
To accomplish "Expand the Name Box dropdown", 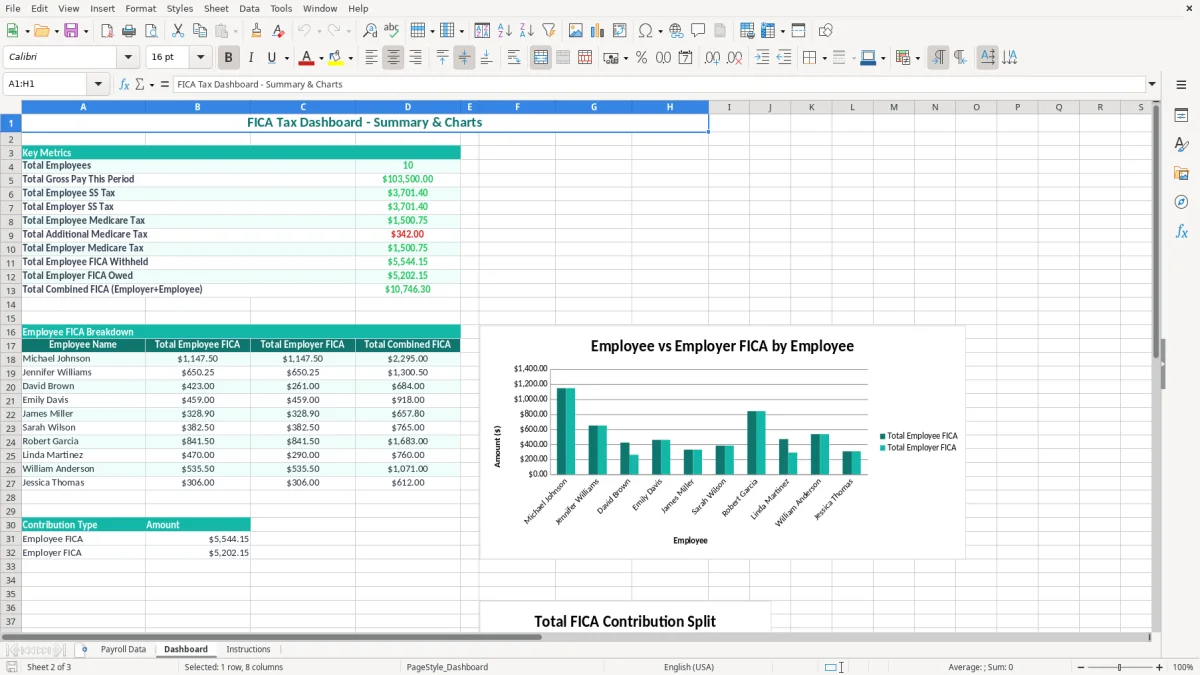I will tap(98, 84).
